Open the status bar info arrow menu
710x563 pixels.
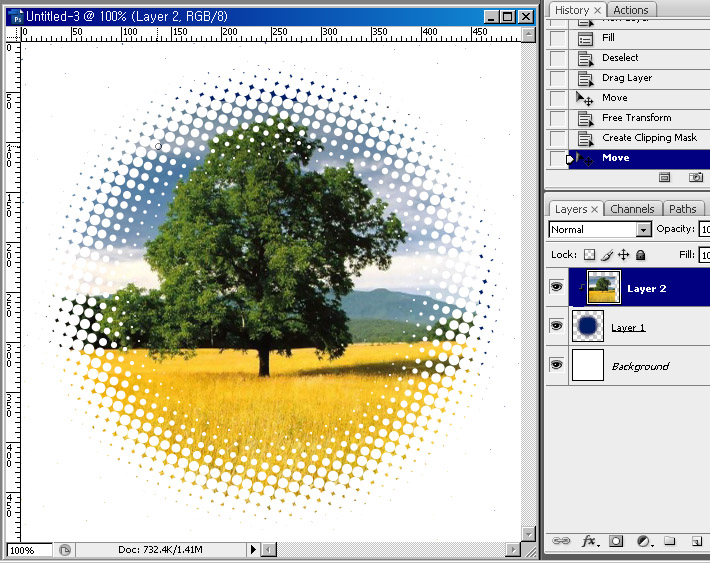pos(253,549)
